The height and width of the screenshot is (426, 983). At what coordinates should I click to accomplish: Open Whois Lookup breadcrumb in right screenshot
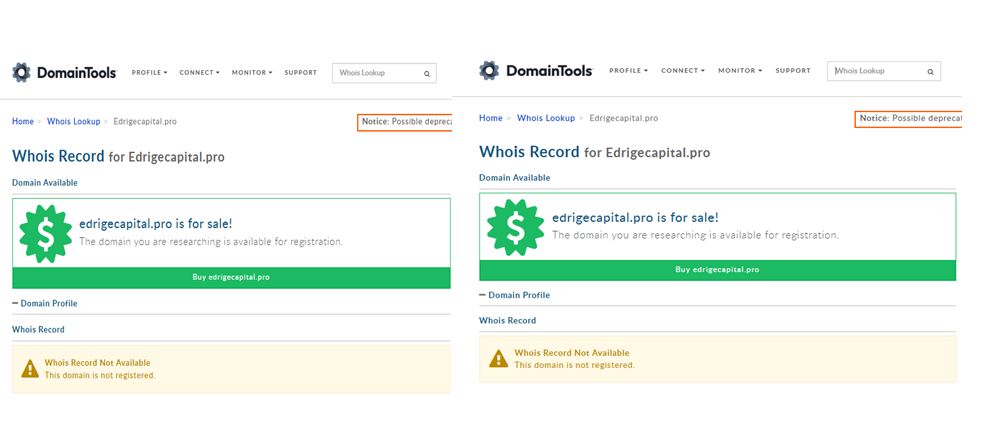coord(545,118)
